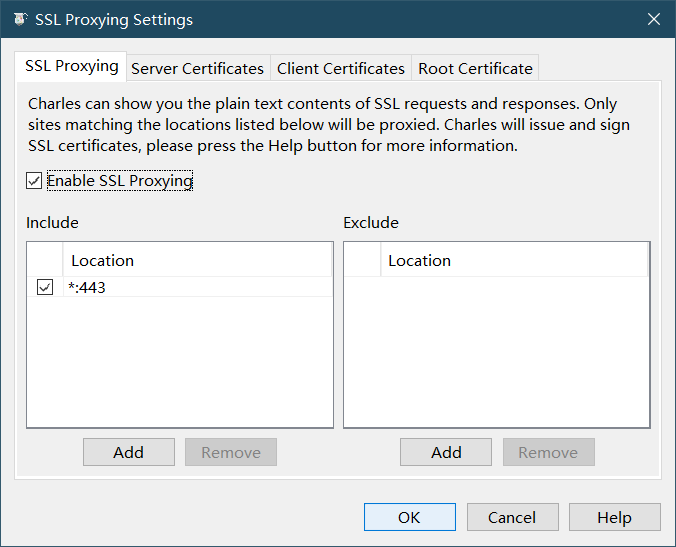
Task: Select the *:443 location row
Action: [180, 287]
